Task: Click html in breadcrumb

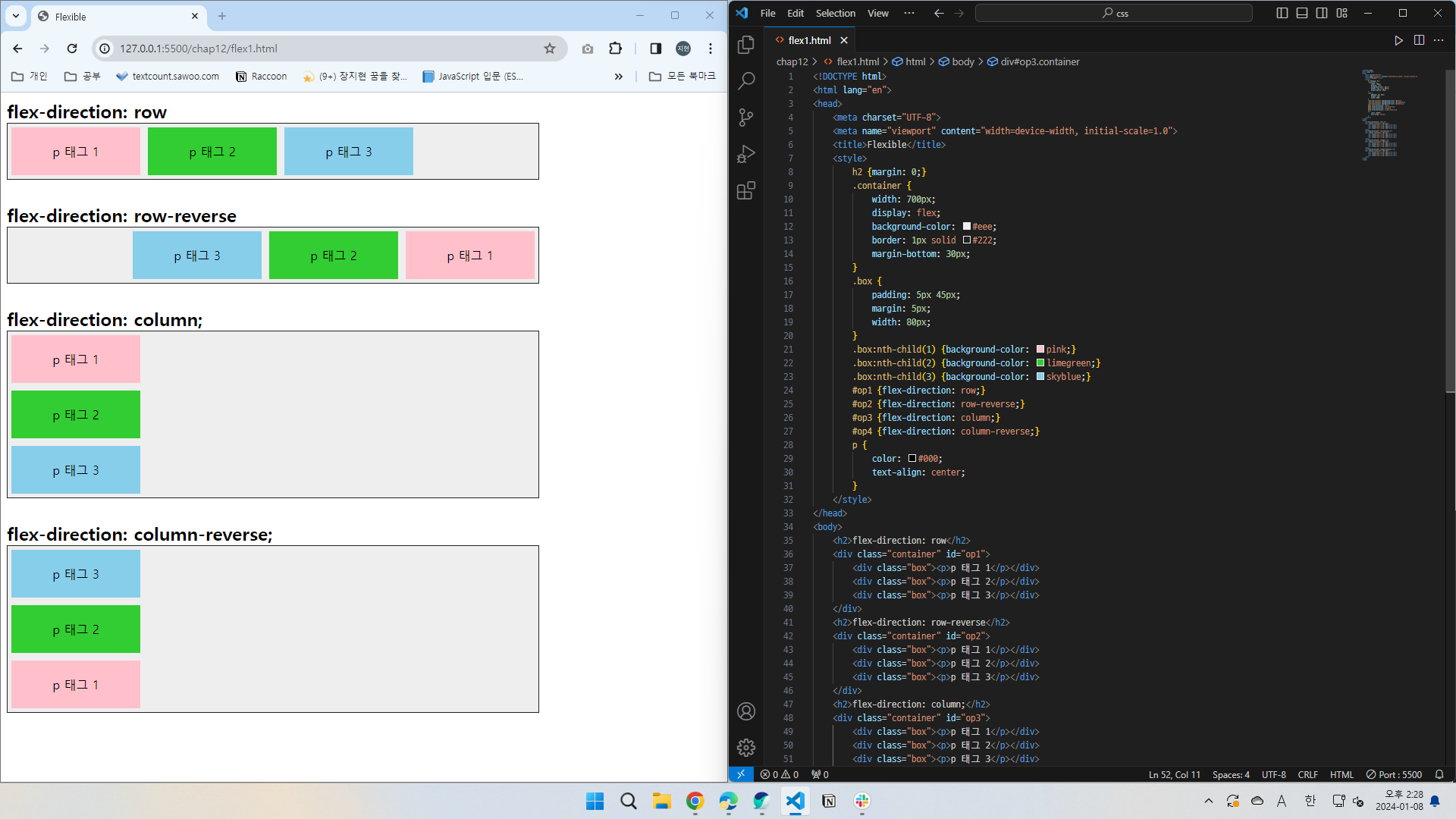Action: [x=915, y=61]
